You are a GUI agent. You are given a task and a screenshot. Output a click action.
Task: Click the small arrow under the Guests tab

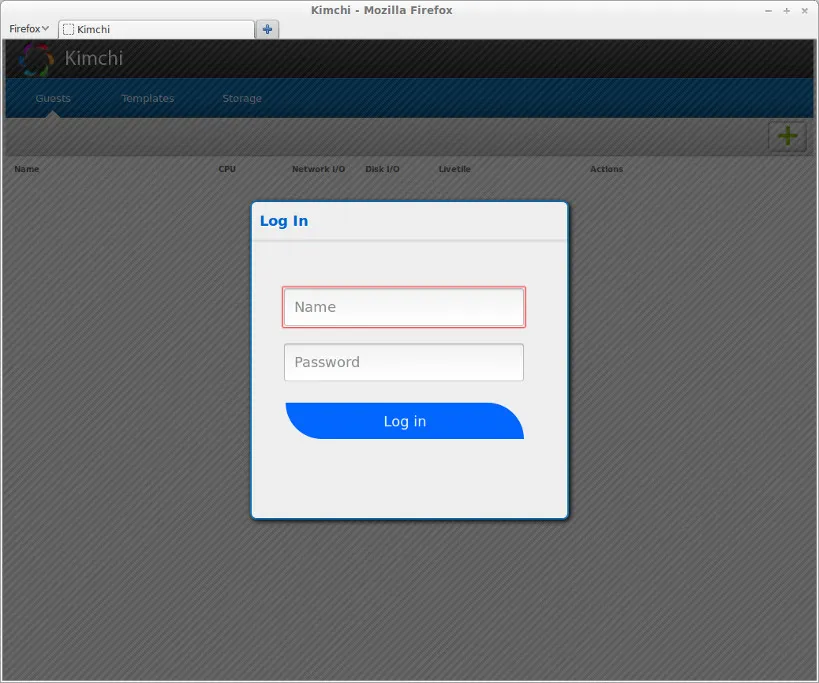[52, 116]
